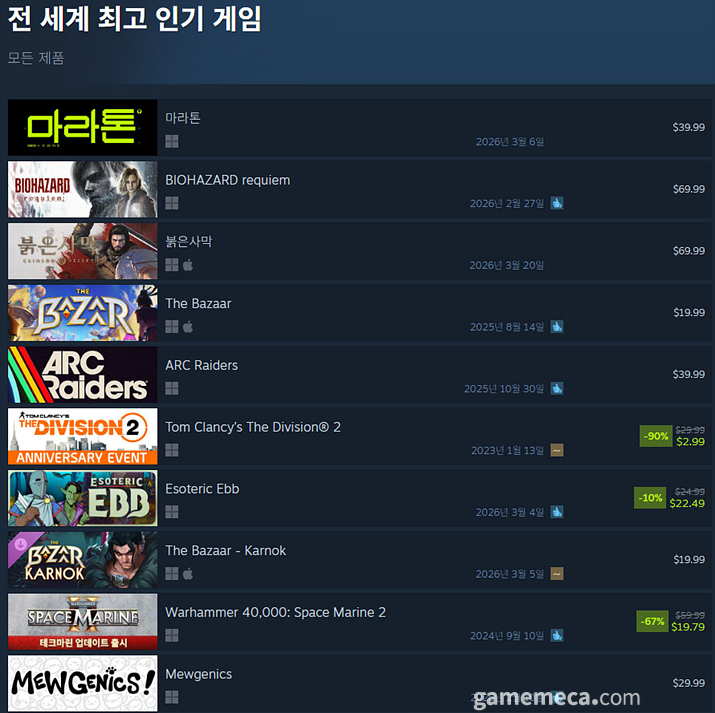Click the -90% discount badge
The width and height of the screenshot is (715, 713).
click(656, 436)
